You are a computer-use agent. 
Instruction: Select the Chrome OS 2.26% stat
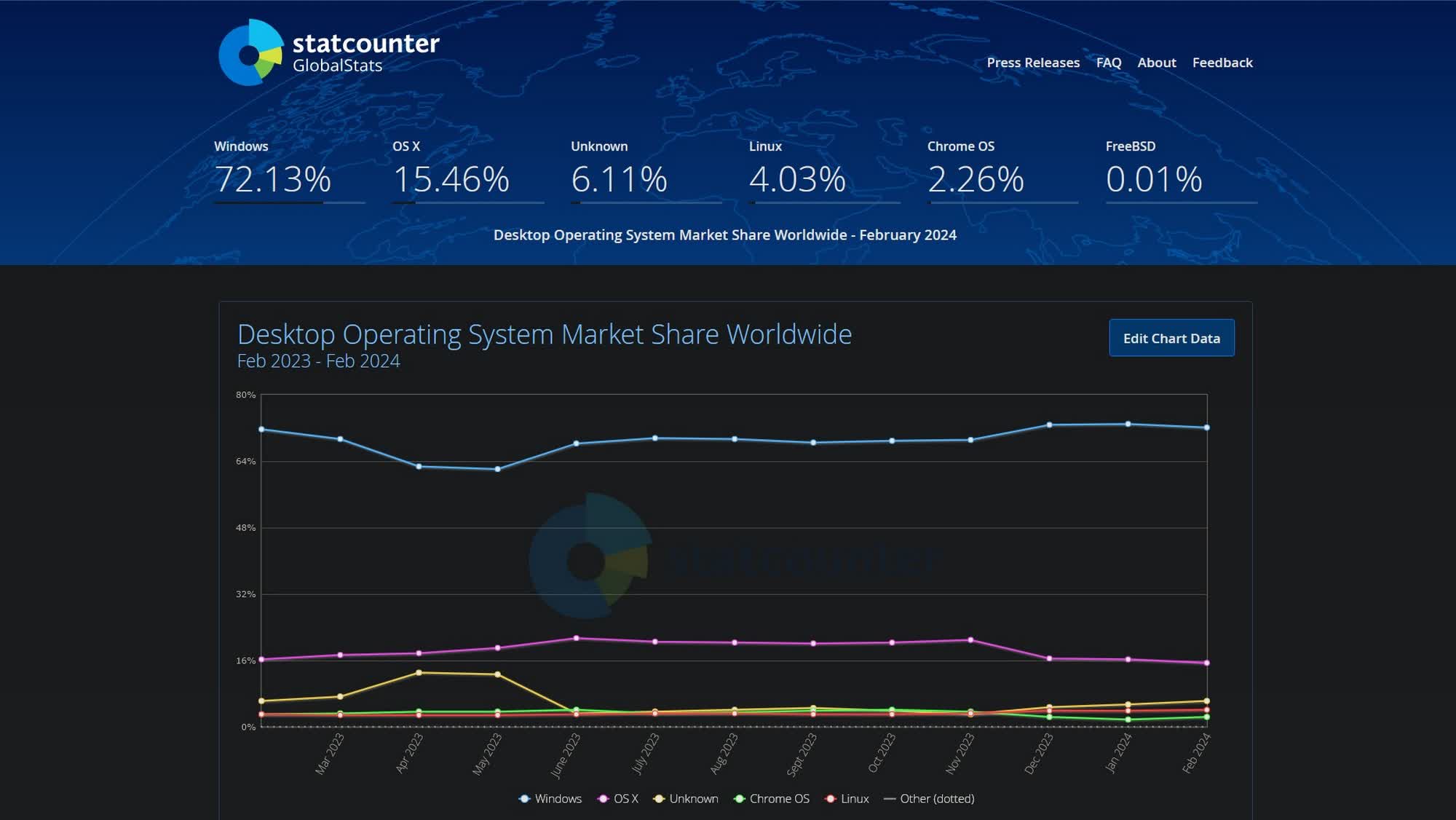coord(1002,170)
